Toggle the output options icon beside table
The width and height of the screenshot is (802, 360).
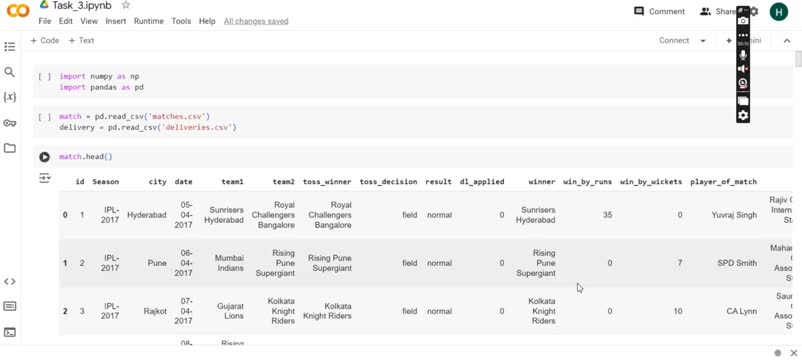coord(44,178)
